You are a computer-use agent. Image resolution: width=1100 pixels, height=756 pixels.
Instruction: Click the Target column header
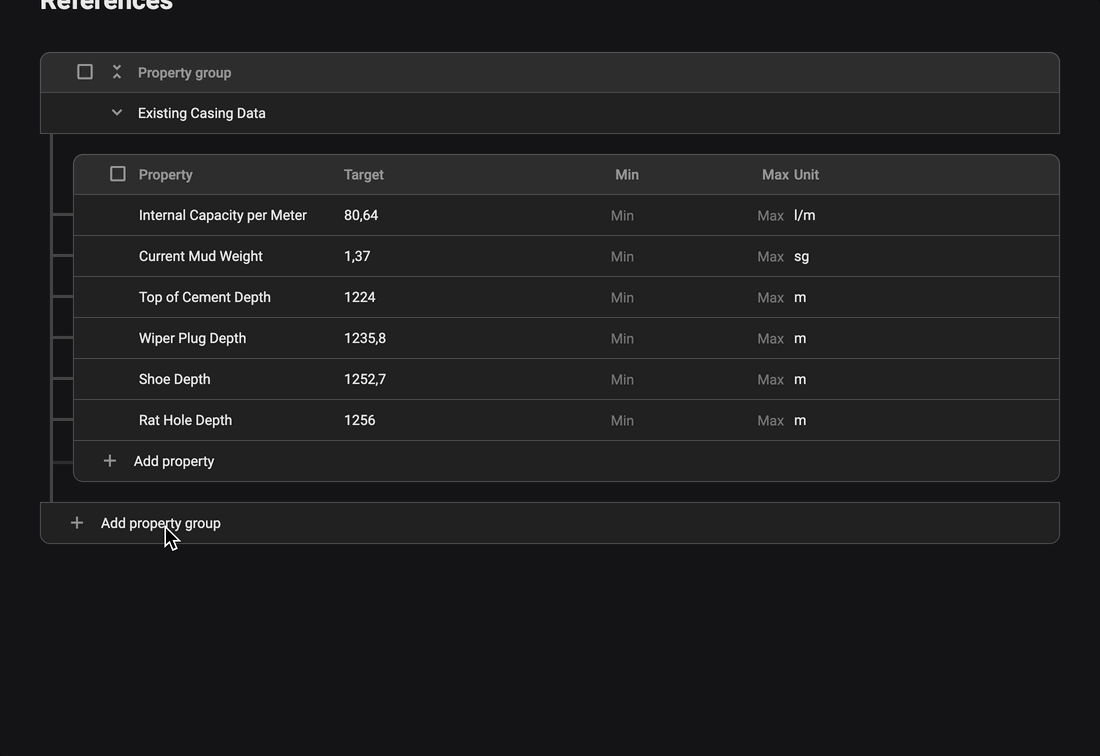tap(364, 174)
